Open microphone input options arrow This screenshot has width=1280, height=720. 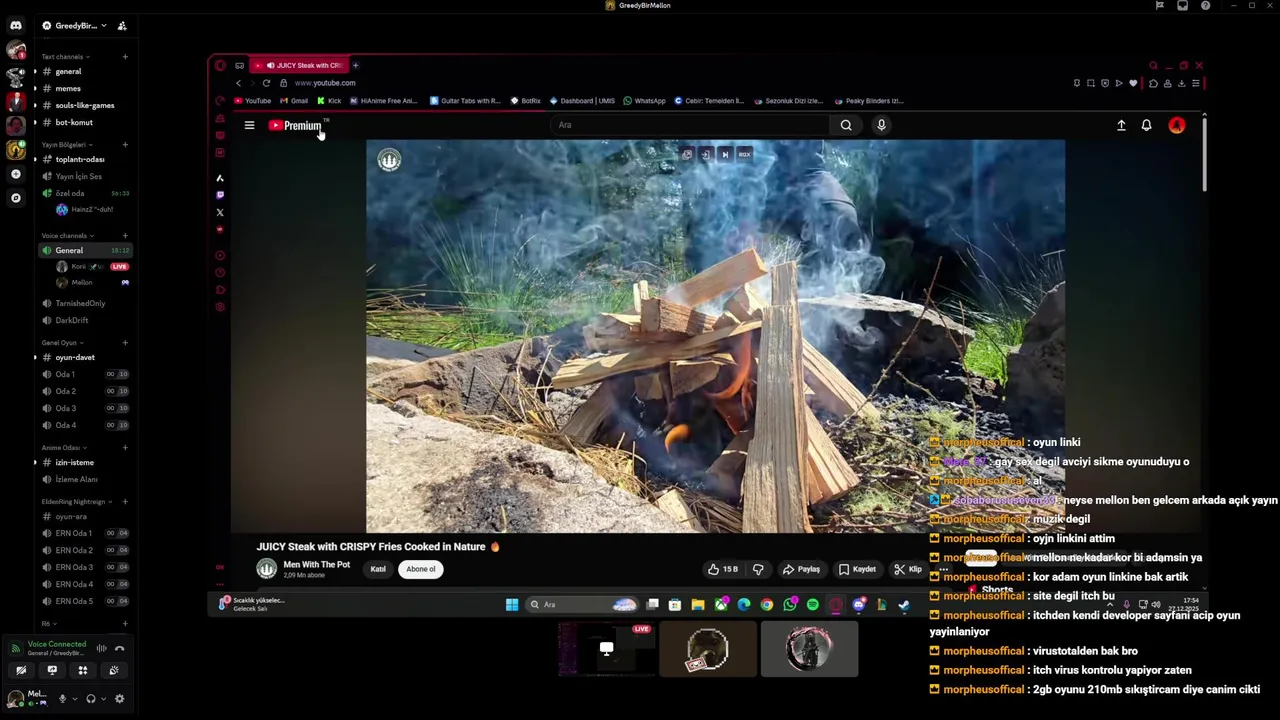73,699
